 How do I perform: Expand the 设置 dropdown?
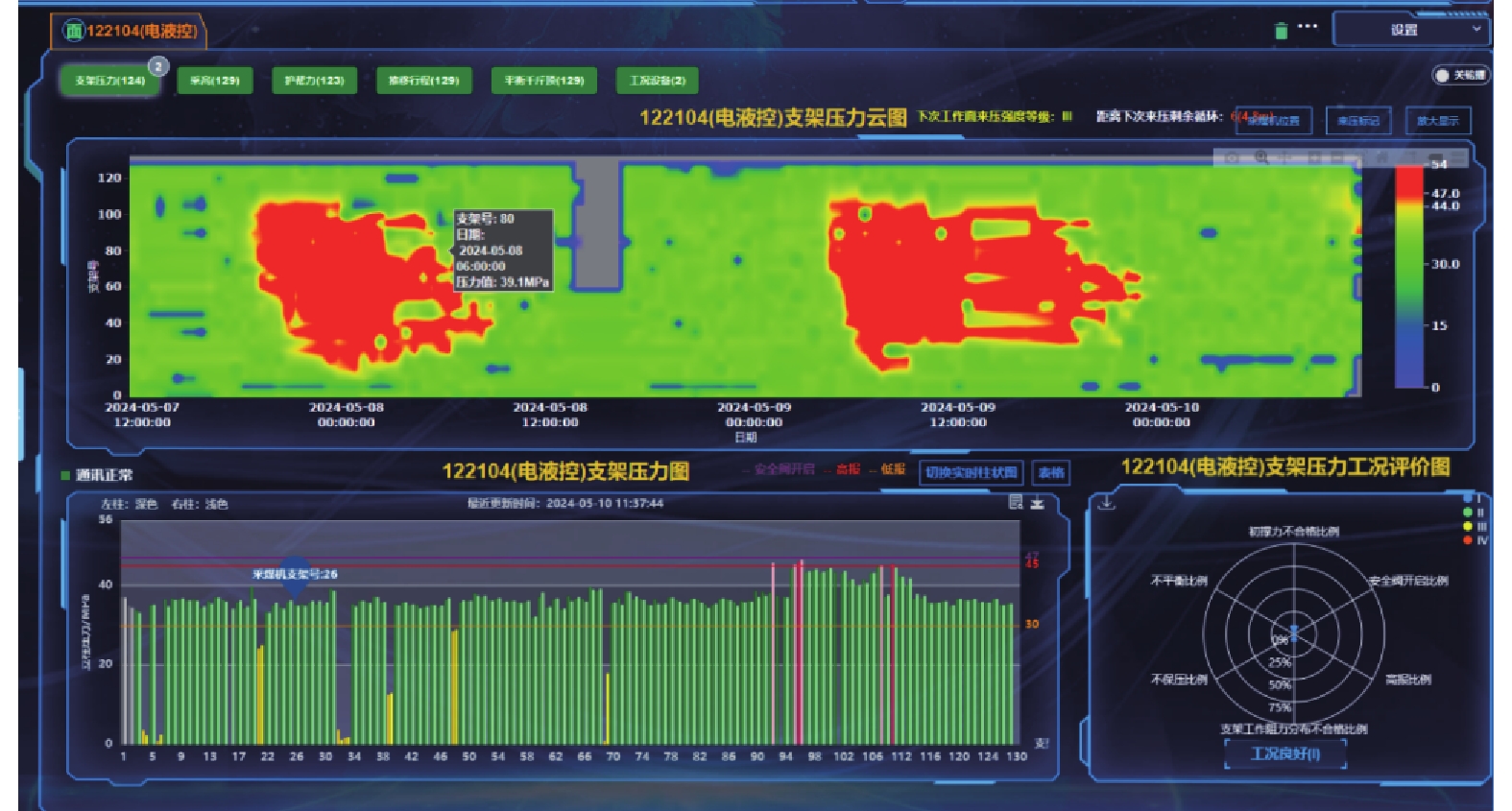click(x=1410, y=30)
